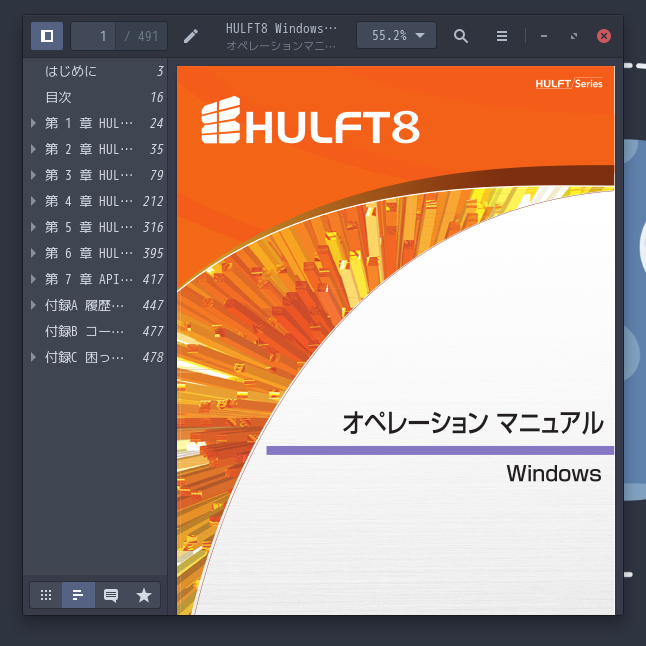Select 第 5 章 HUL chapter title
The width and height of the screenshot is (646, 646).
tap(89, 227)
